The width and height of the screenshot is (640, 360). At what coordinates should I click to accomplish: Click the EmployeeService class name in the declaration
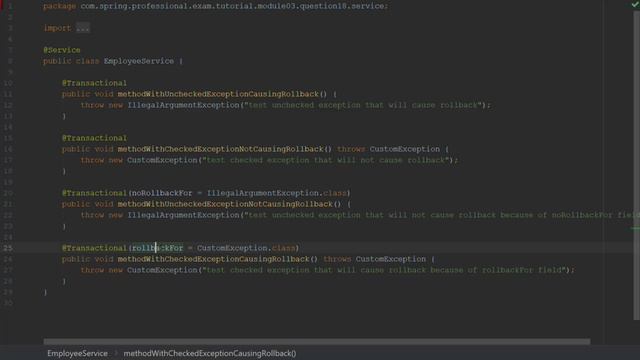click(x=139, y=61)
